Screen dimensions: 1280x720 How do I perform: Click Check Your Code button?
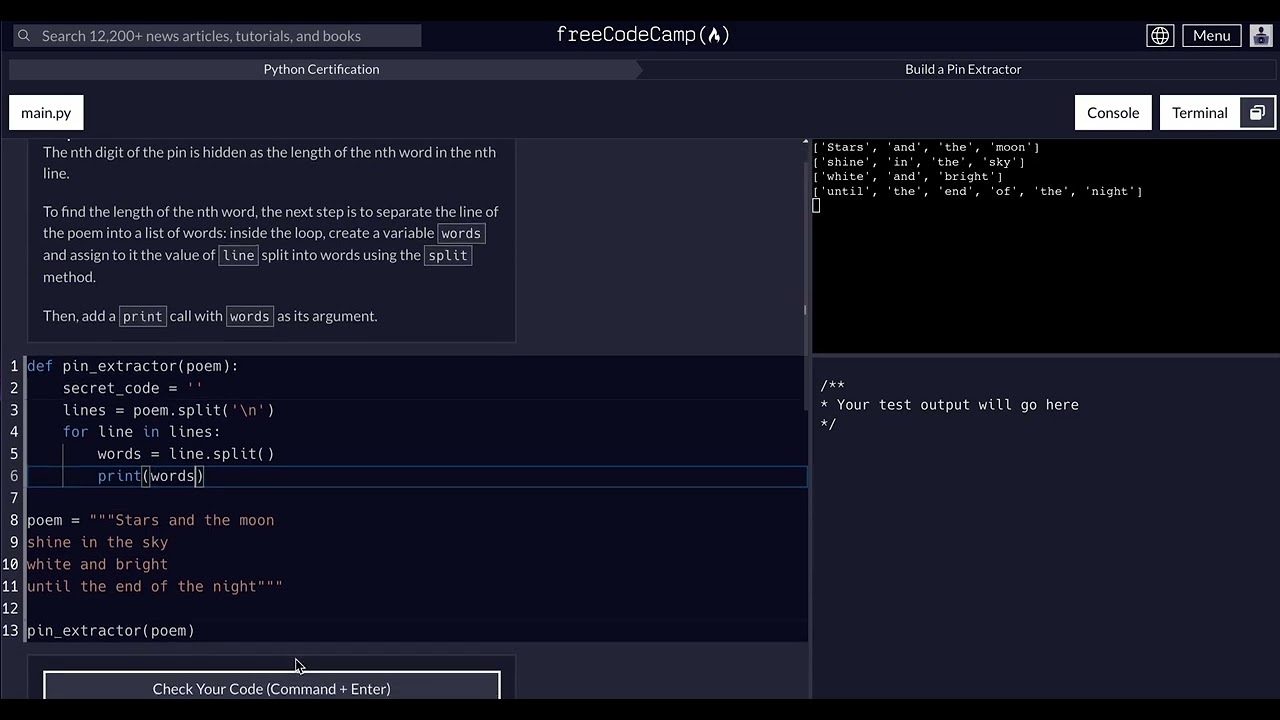(271, 688)
